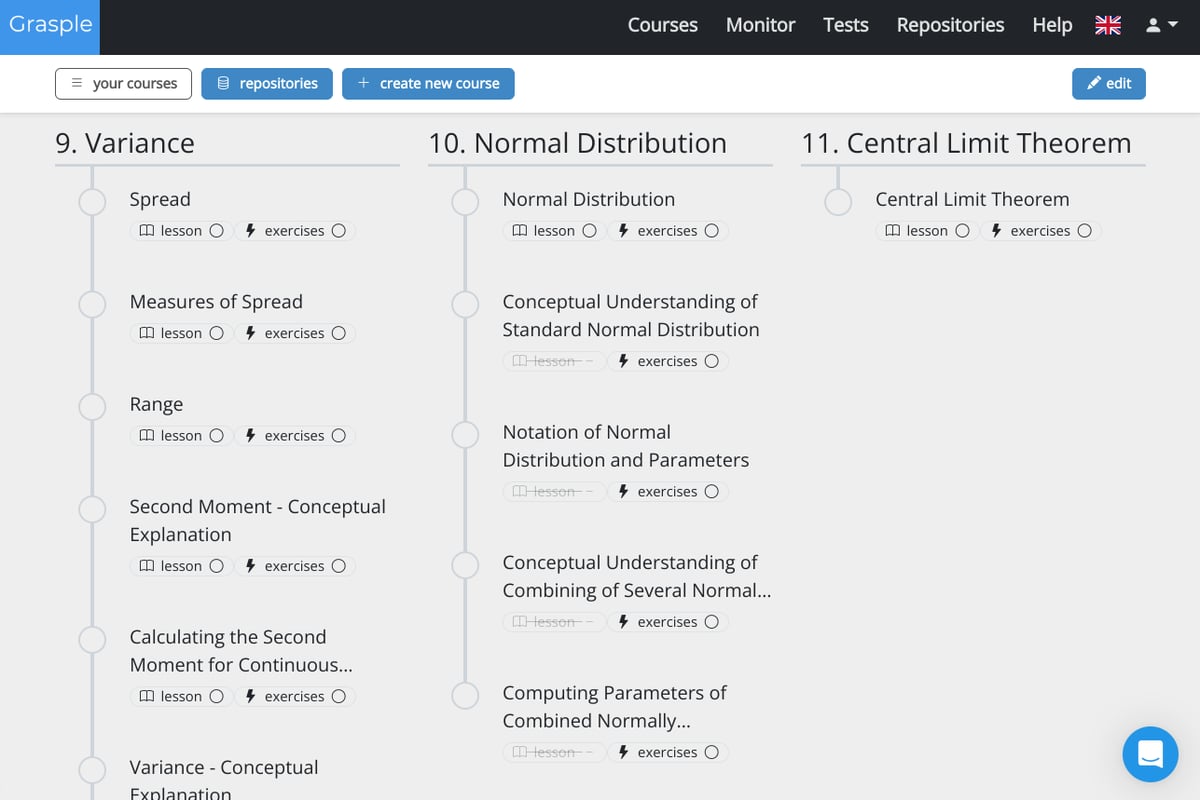Click lightning icon for Notation of Normal exercises
1200x800 pixels.
(x=624, y=492)
